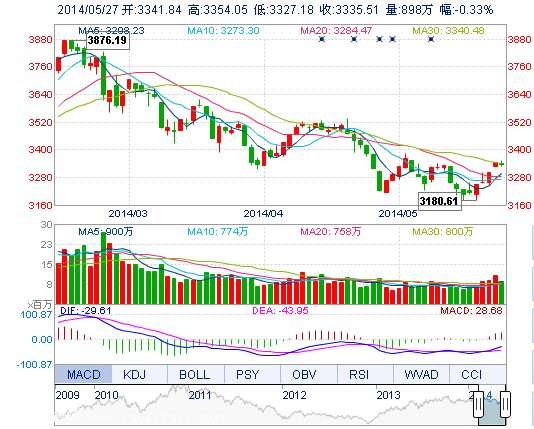Viewport: 534px width, 429px height.
Task: Click the 3876.19 high price label
Action: click(x=107, y=41)
